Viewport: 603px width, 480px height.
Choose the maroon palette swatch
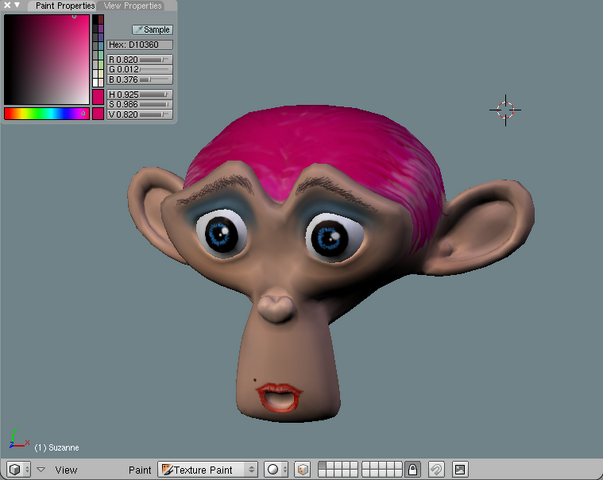point(101,19)
